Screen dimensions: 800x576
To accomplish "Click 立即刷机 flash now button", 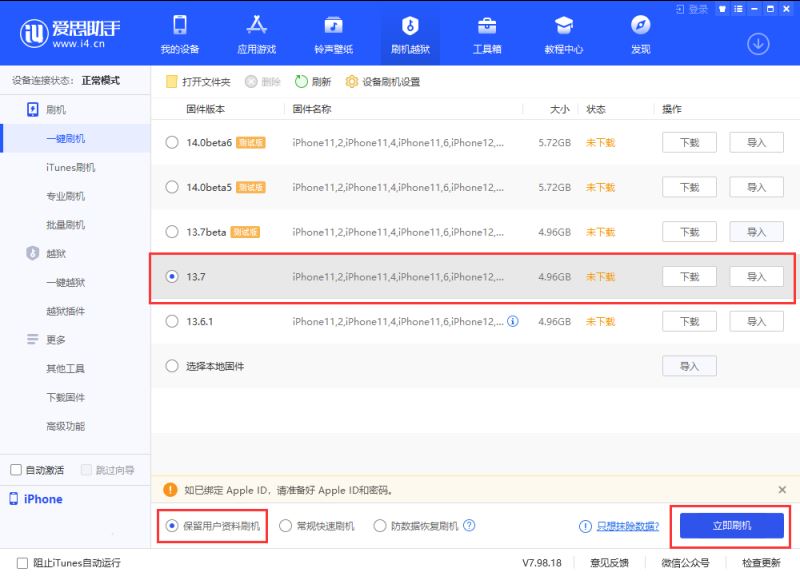I will pos(732,525).
